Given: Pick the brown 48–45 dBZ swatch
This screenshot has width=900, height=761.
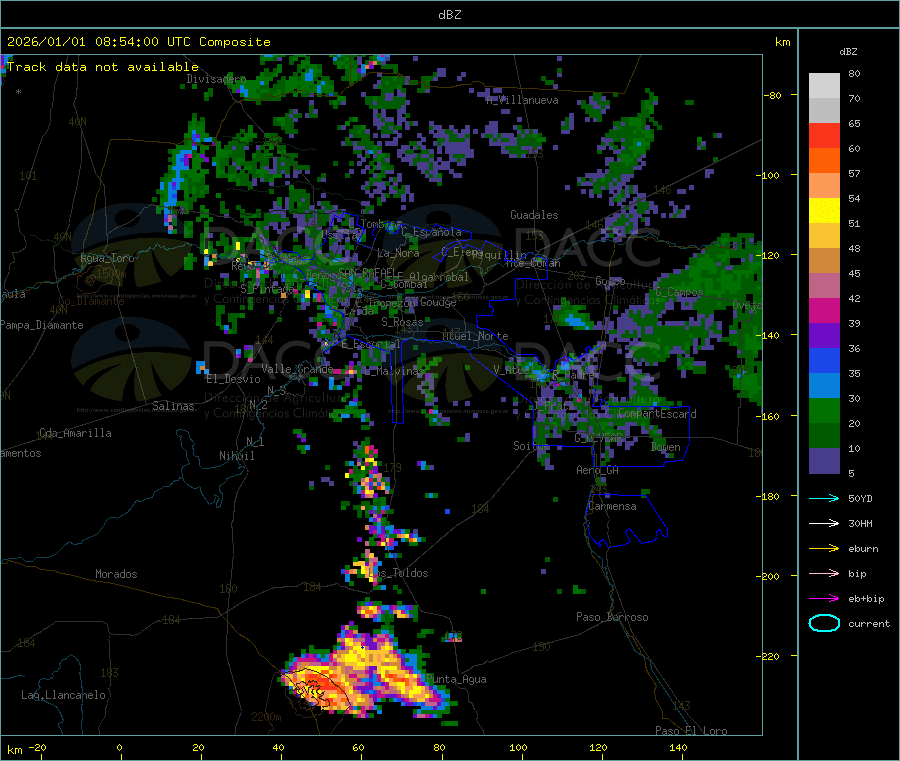Looking at the screenshot, I should 824,261.
